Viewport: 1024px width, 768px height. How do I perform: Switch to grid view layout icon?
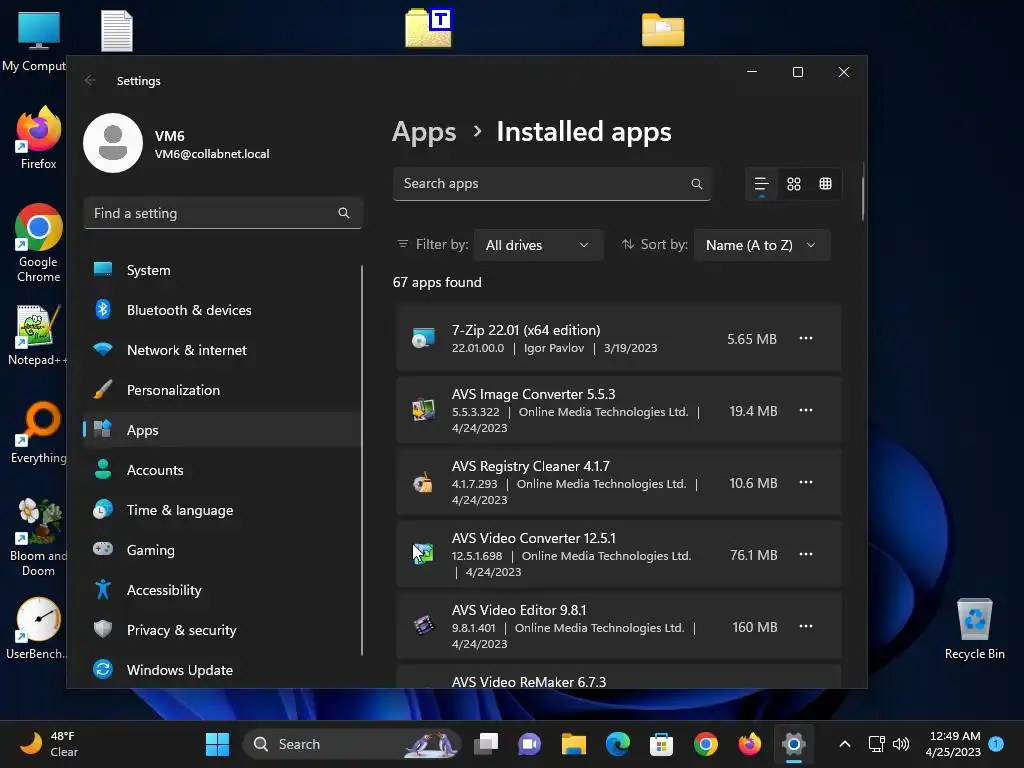click(x=793, y=184)
